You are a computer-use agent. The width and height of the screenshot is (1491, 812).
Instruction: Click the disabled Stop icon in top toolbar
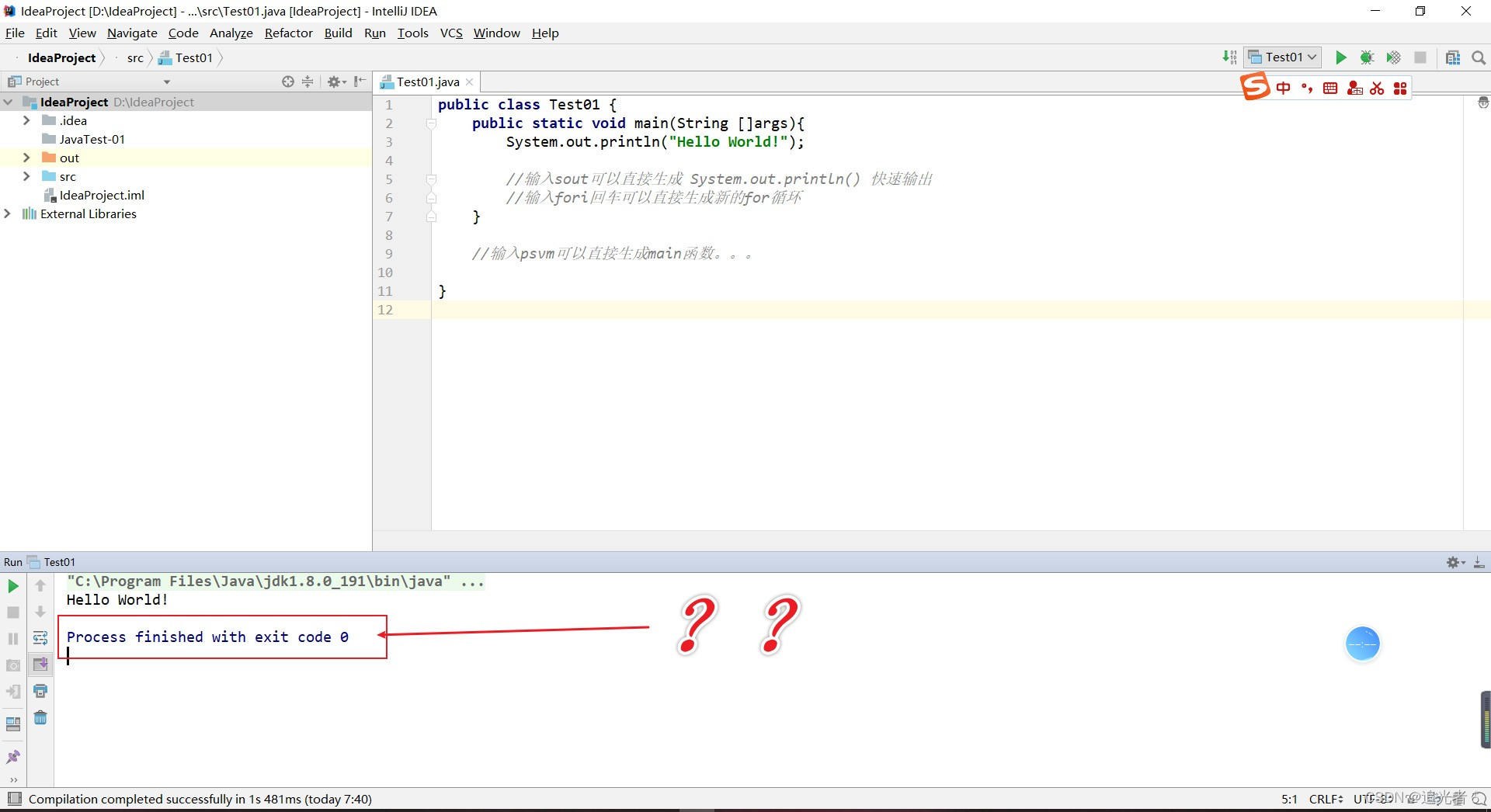coord(1420,57)
